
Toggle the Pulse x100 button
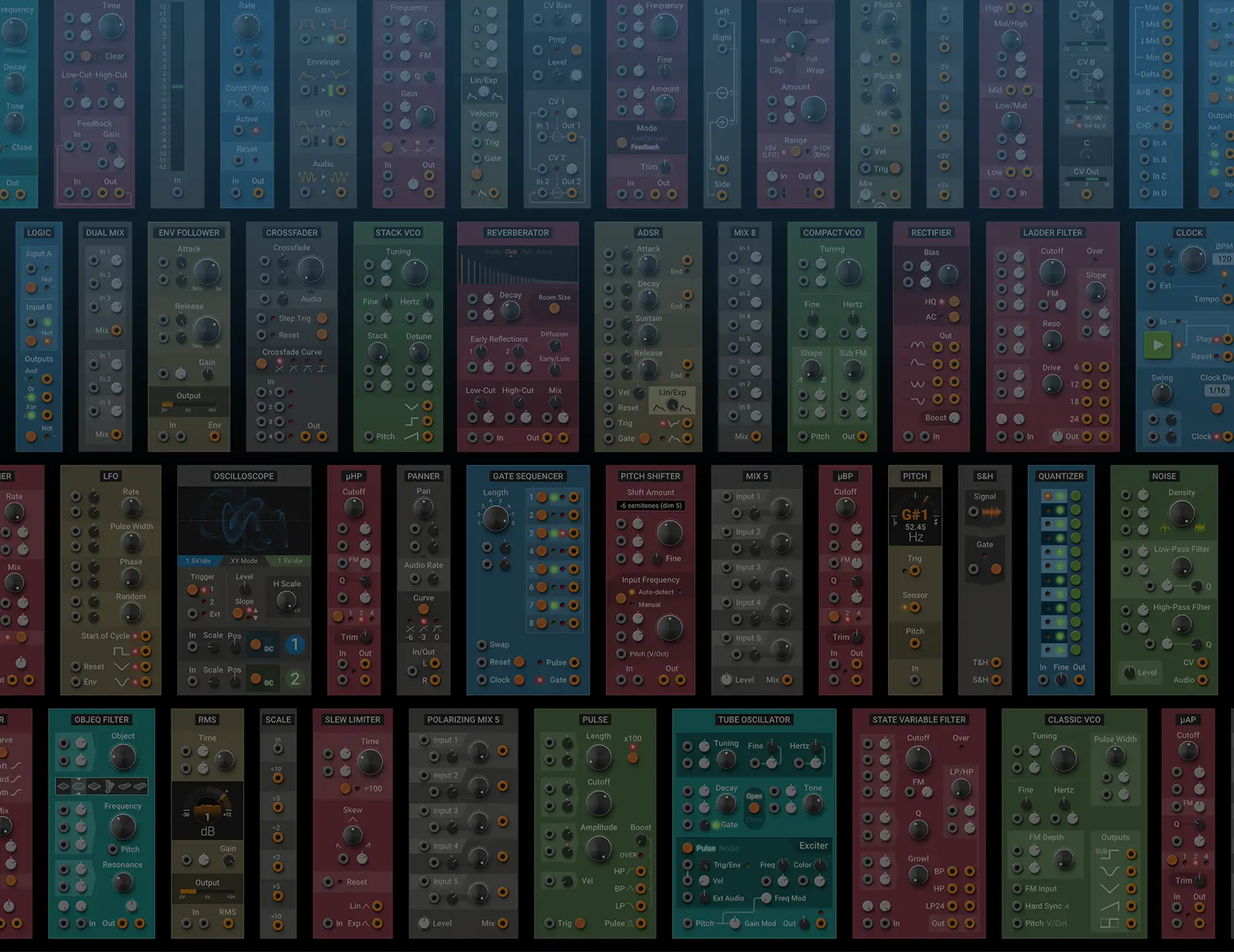pos(632,758)
